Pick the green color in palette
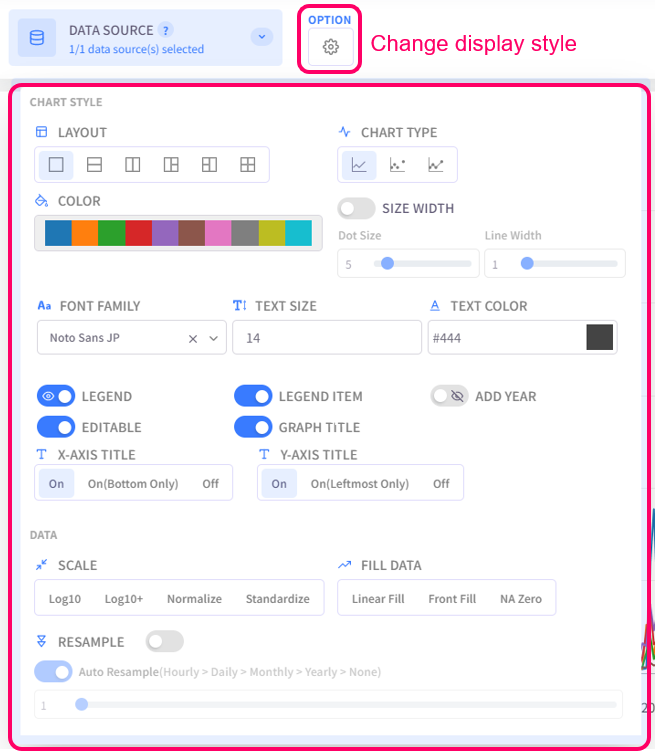Viewport: 662px width, 754px height. [x=112, y=233]
